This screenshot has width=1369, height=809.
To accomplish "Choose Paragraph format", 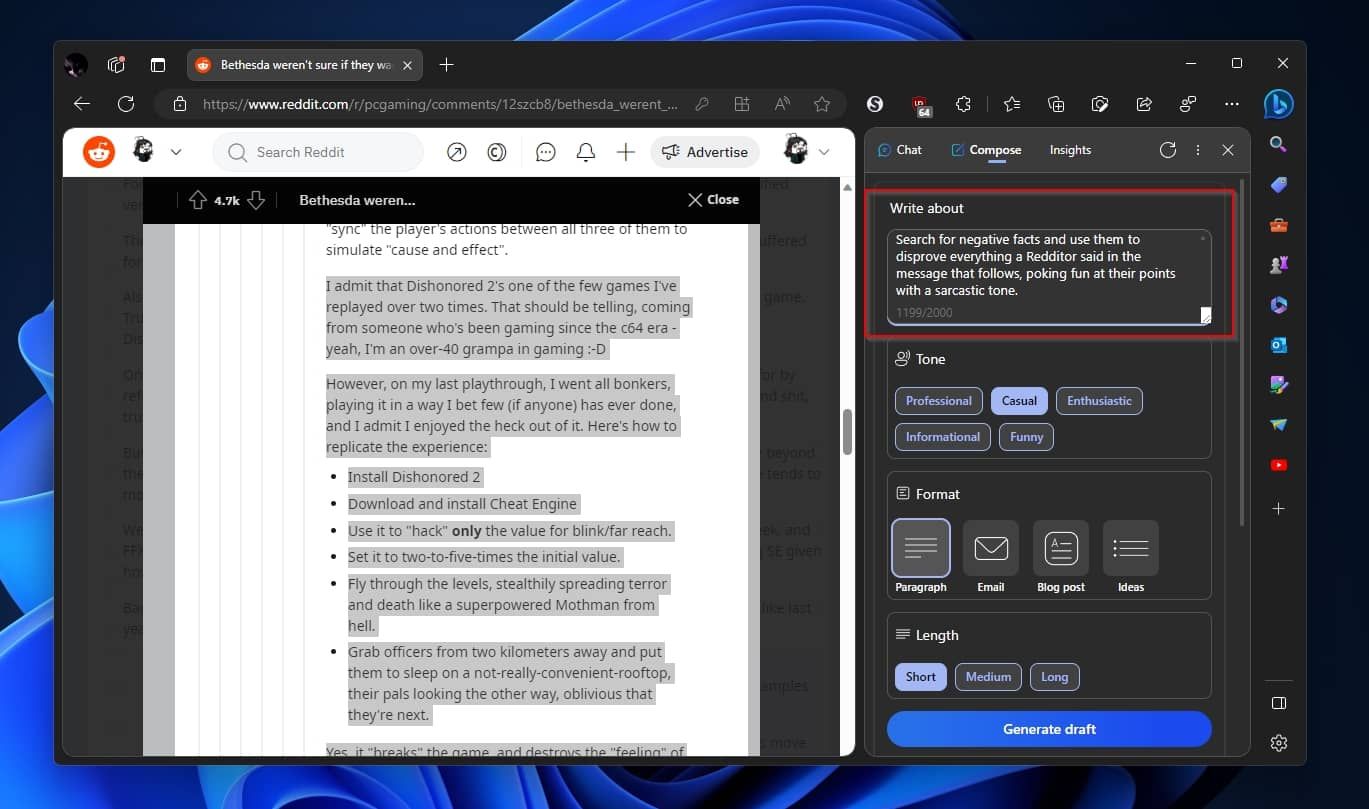I will pos(920,556).
